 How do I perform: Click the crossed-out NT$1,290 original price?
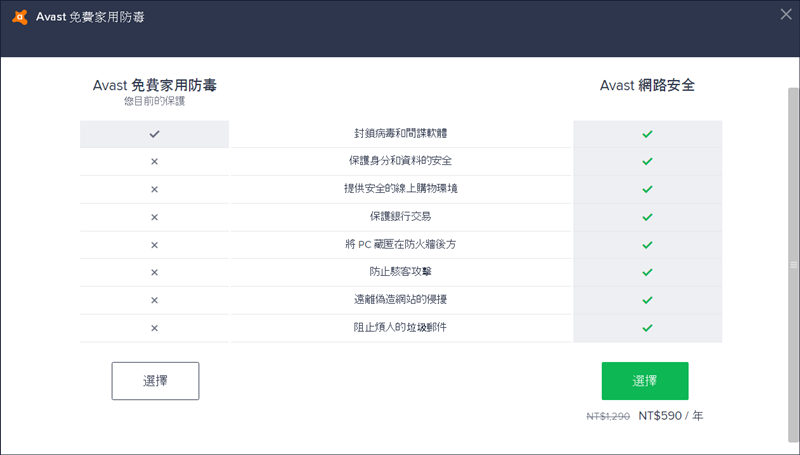tap(607, 416)
